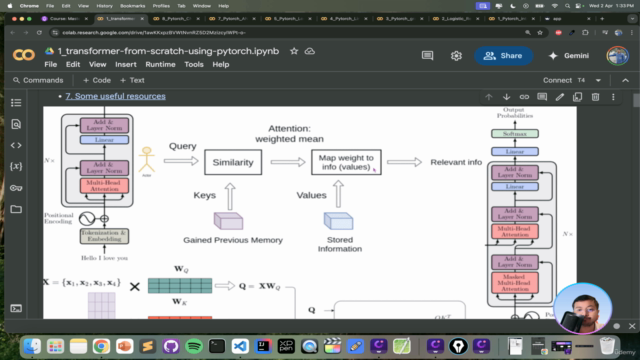Open Chrome tab search dropdown

pyautogui.click(x=632, y=19)
